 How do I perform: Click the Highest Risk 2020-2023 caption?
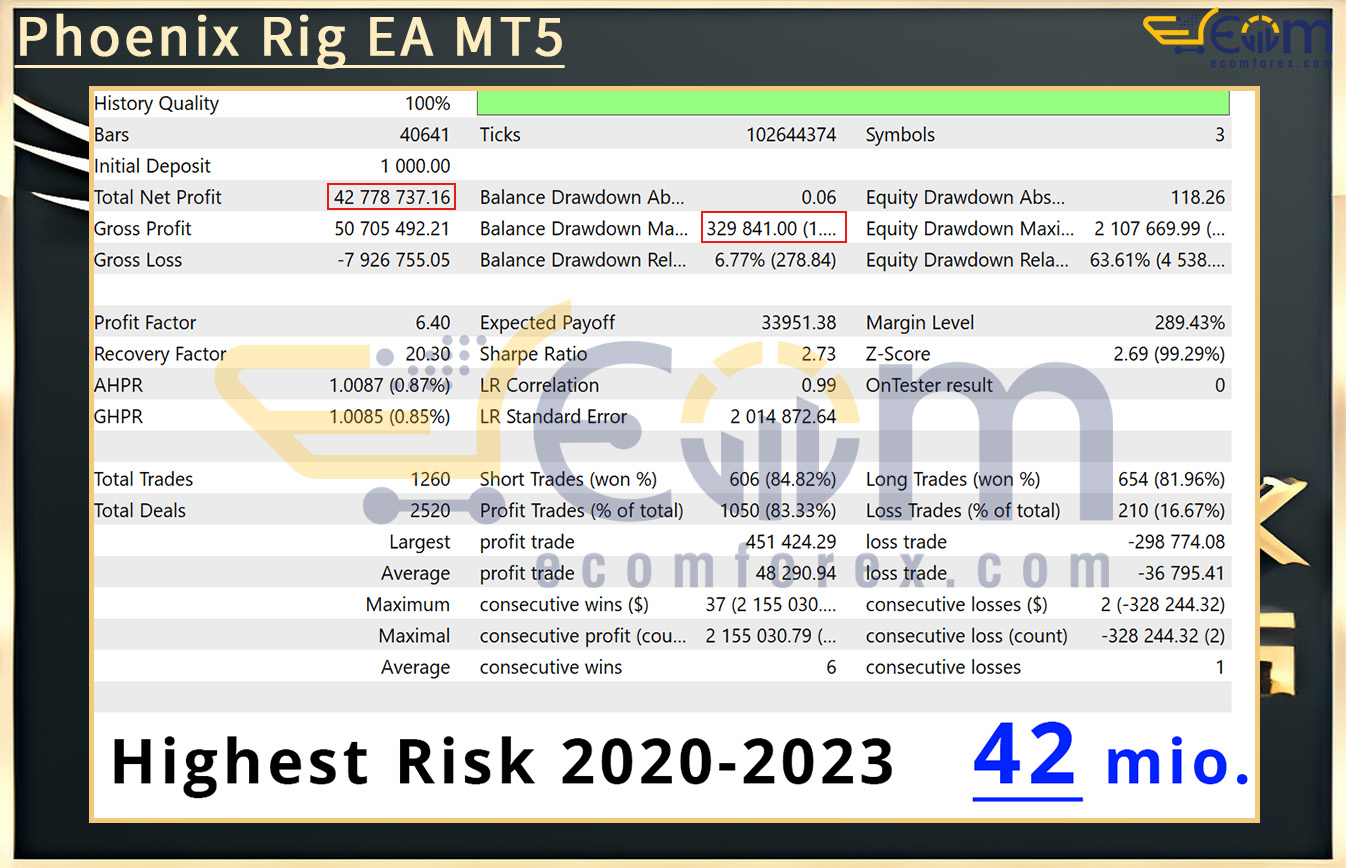point(502,762)
